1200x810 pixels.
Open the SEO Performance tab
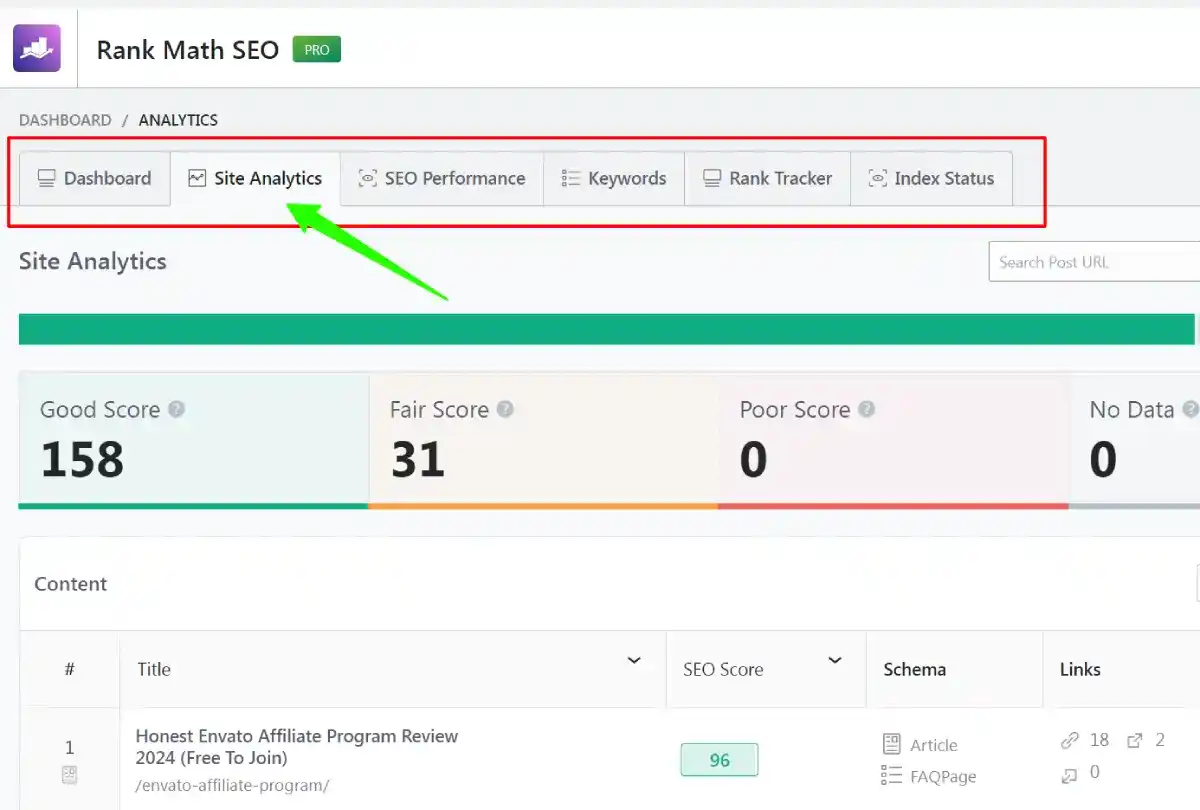pyautogui.click(x=442, y=178)
